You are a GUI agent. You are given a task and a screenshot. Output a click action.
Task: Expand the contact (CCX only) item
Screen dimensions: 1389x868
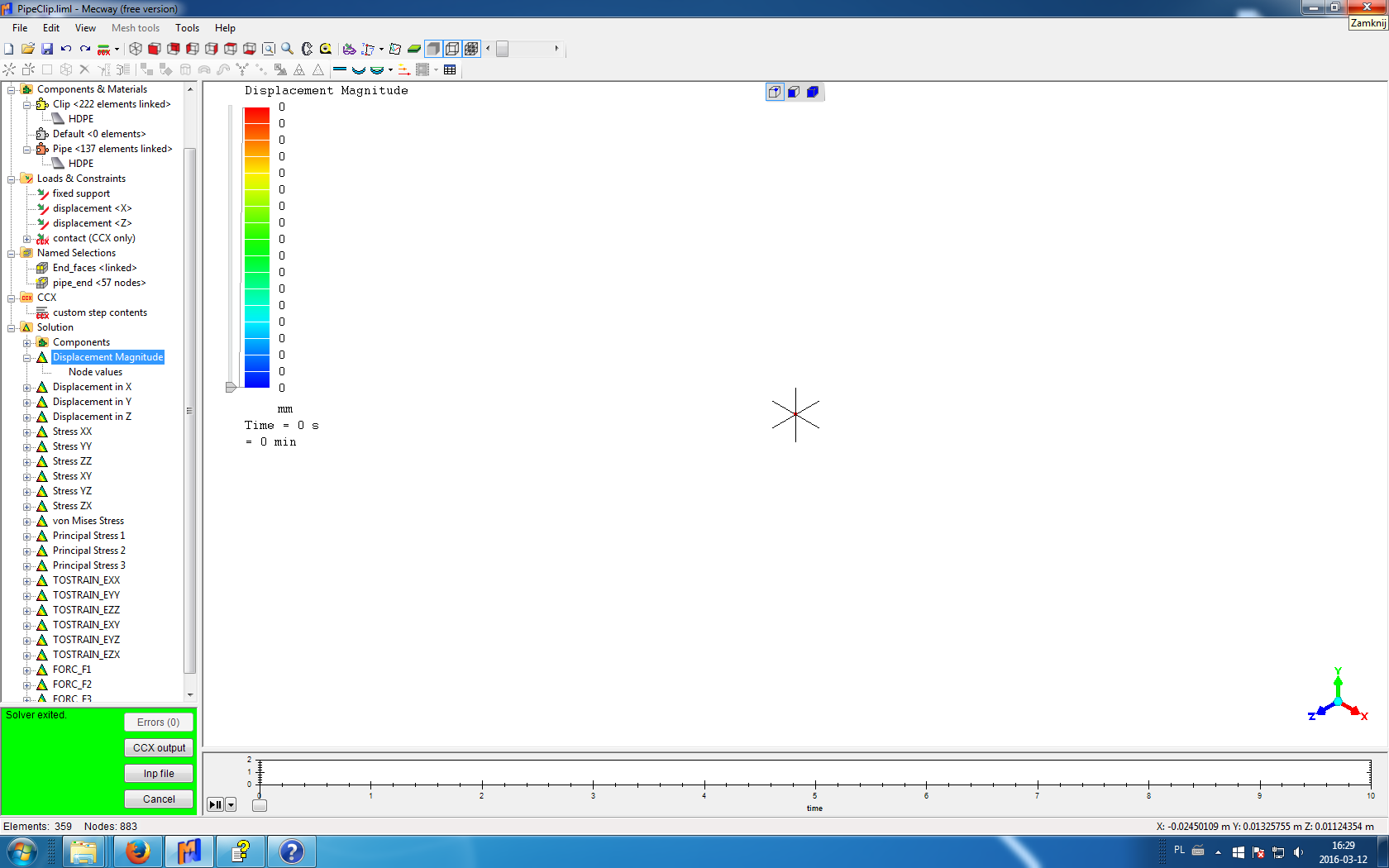pyautogui.click(x=27, y=239)
